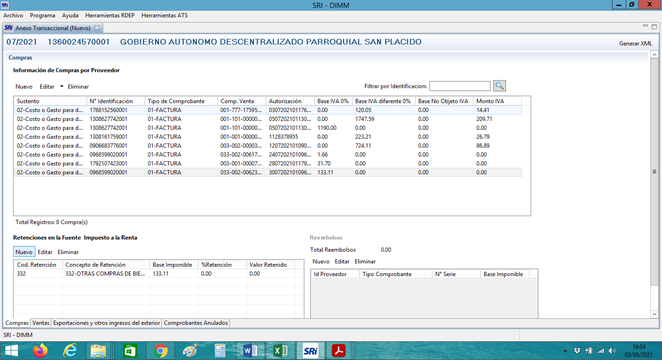Screen dimensions: 662x360
Task: Switch to the Comprobantes Anulados tab
Action: [195, 323]
